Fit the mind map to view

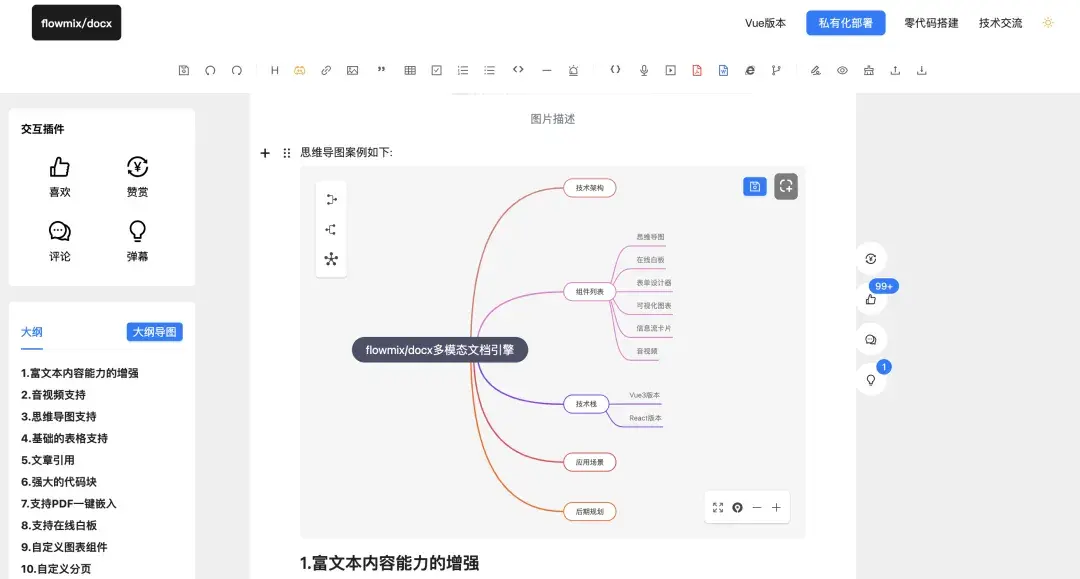click(718, 507)
